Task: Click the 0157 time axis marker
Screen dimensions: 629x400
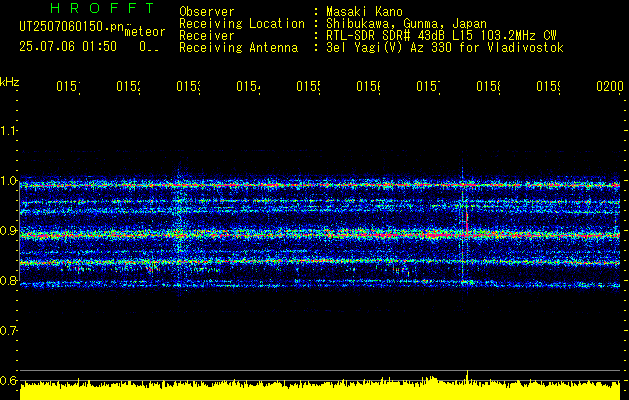Action: 428,87
